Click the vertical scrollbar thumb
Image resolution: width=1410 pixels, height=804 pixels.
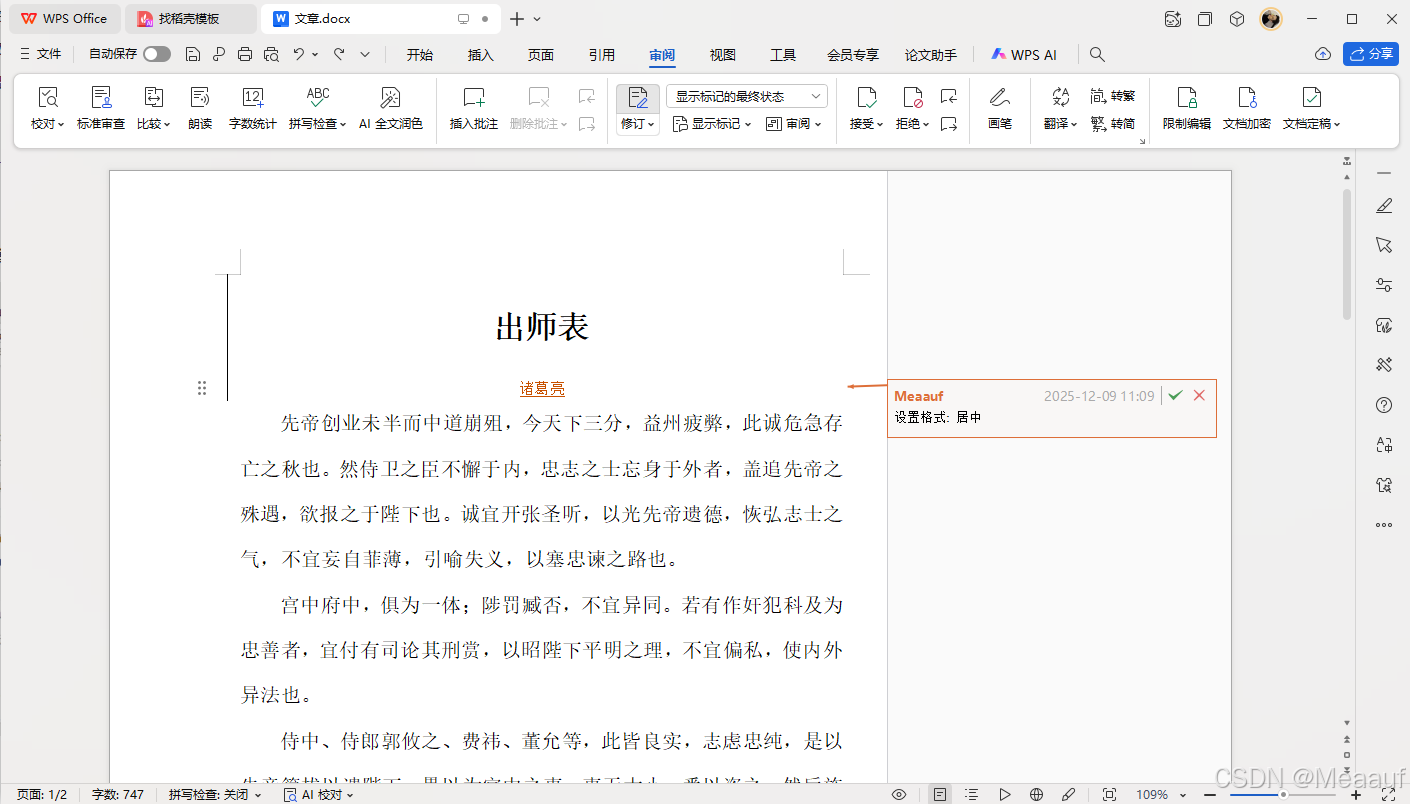click(x=1347, y=254)
